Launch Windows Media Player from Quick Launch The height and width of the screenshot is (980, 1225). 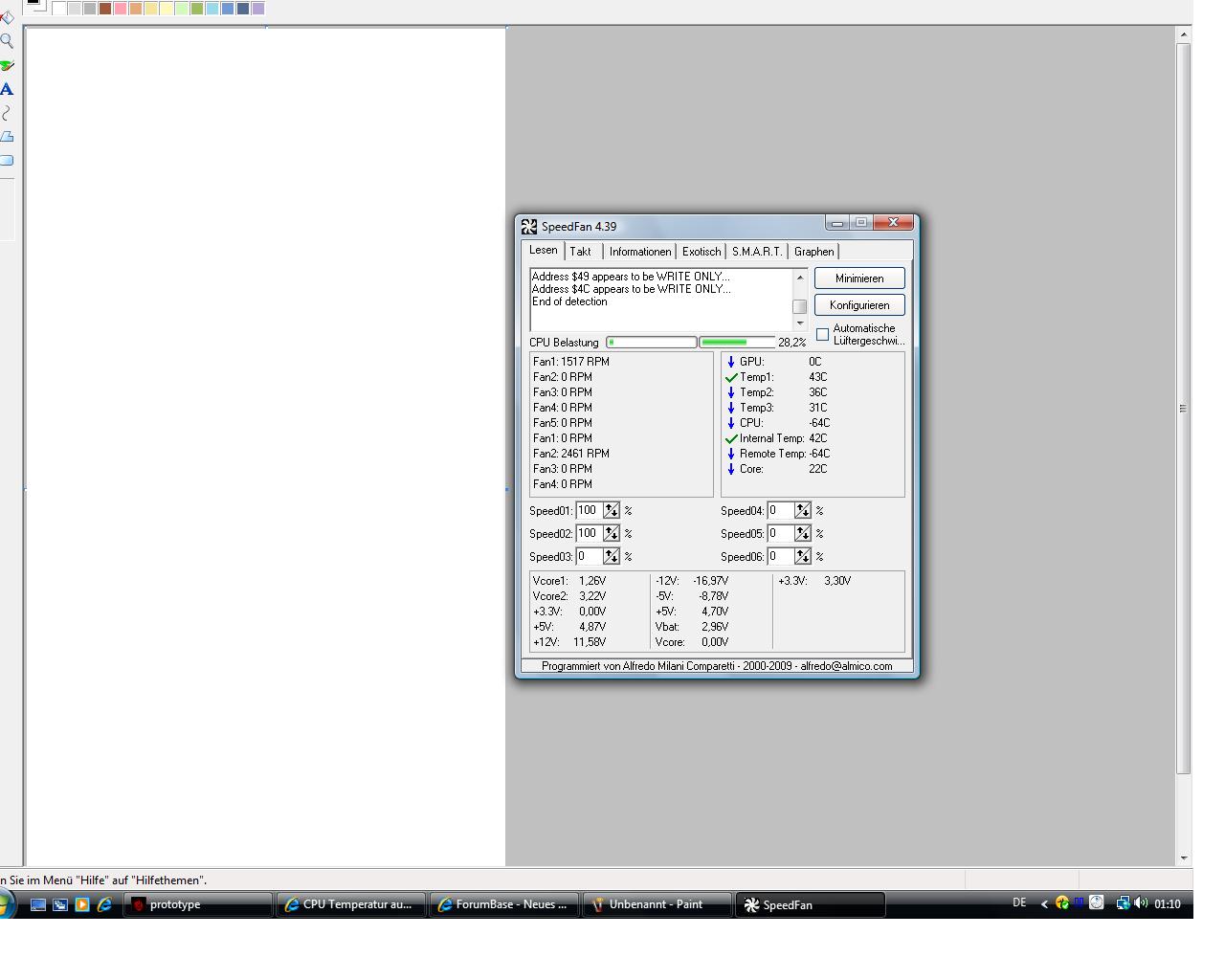coord(82,904)
